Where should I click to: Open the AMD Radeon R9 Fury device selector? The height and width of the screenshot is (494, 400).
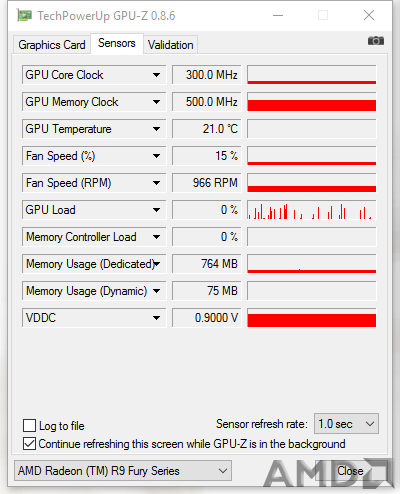pyautogui.click(x=123, y=471)
